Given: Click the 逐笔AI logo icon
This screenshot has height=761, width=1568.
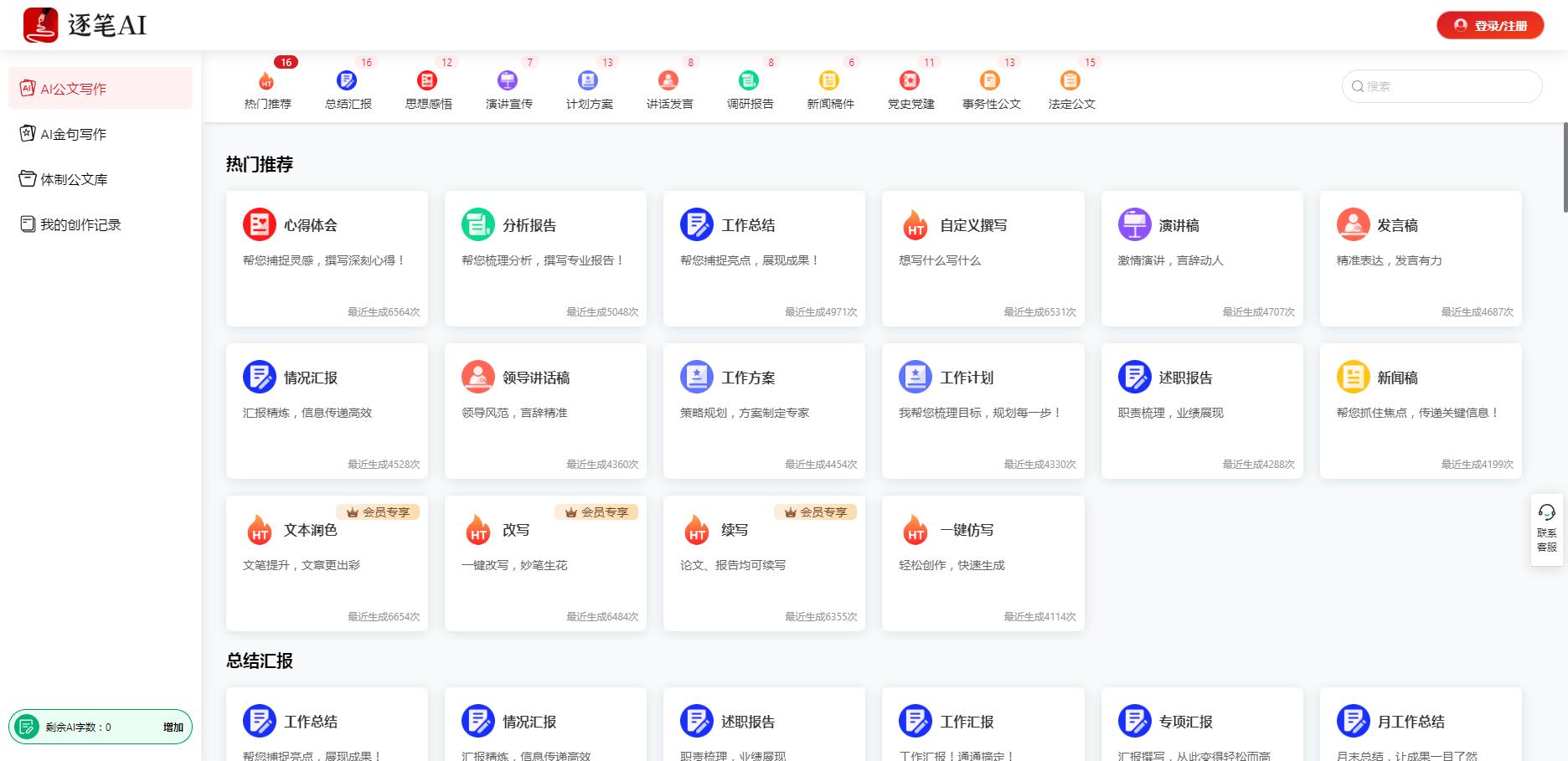Looking at the screenshot, I should click(40, 25).
